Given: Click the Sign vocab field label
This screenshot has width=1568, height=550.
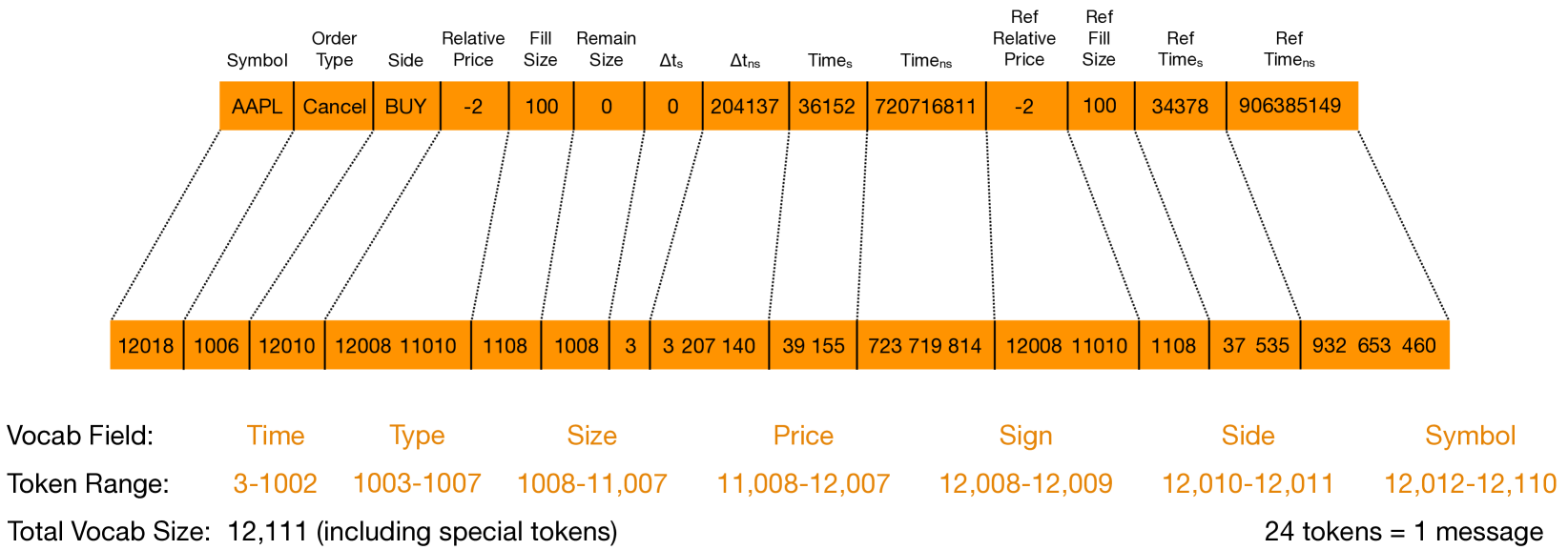Looking at the screenshot, I should tap(1025, 436).
